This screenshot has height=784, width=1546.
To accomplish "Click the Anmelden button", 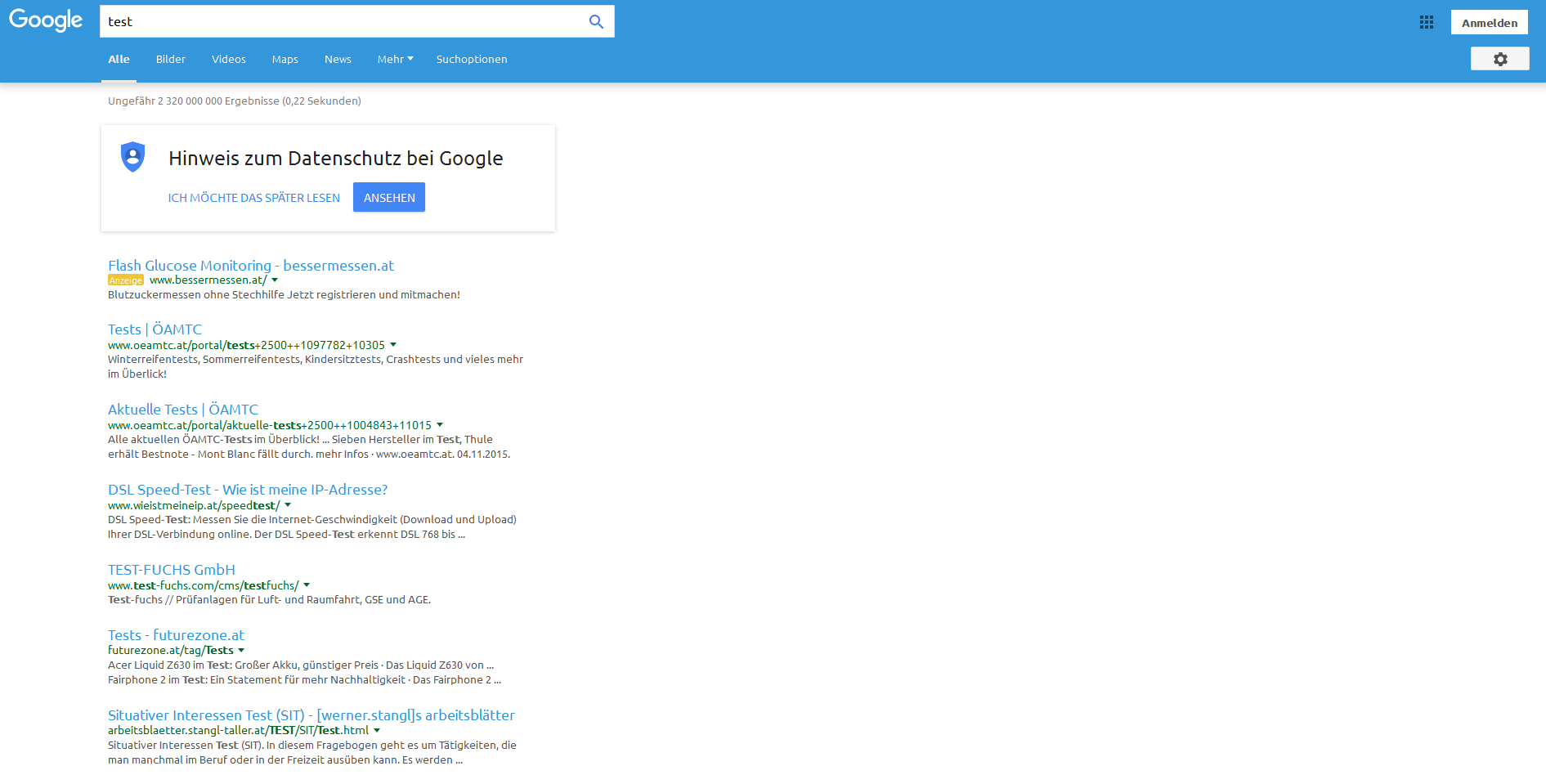I will (1489, 21).
